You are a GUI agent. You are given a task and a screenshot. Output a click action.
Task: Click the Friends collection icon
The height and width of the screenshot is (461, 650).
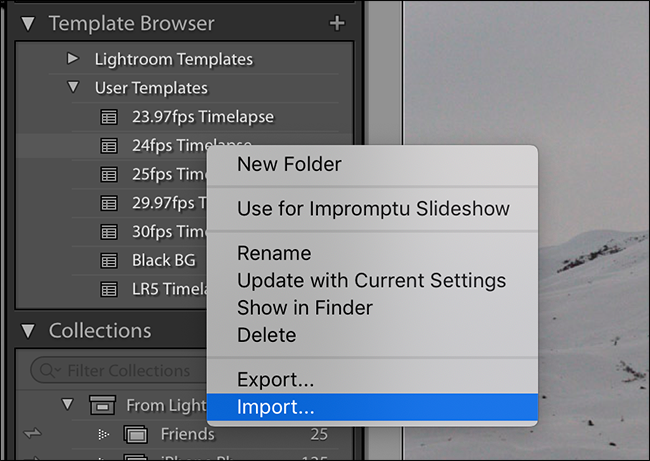135,434
